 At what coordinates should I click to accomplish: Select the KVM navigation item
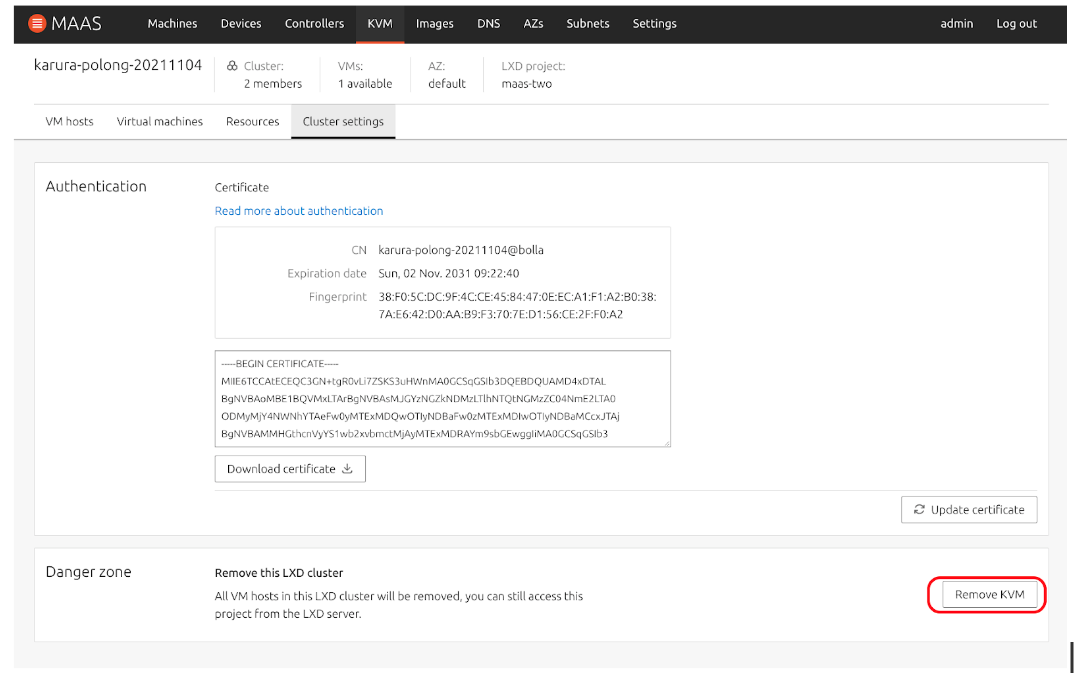[x=380, y=23]
